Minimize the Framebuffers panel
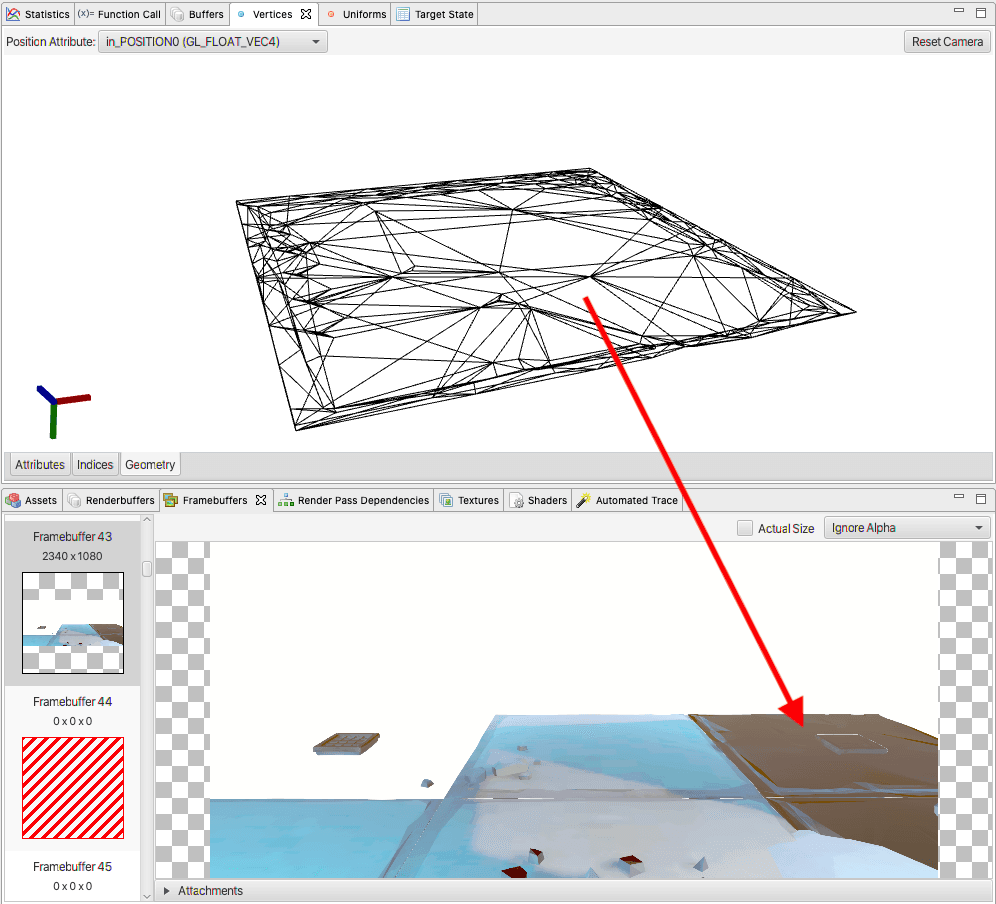Viewport: 996px width, 904px height. [959, 497]
